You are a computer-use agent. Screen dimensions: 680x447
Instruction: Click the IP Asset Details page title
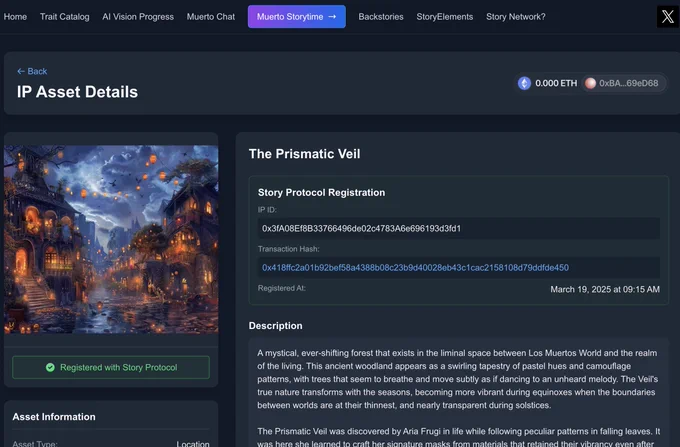[77, 92]
